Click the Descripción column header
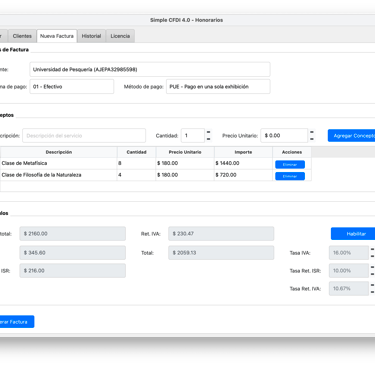The height and width of the screenshot is (366, 375). [59, 152]
